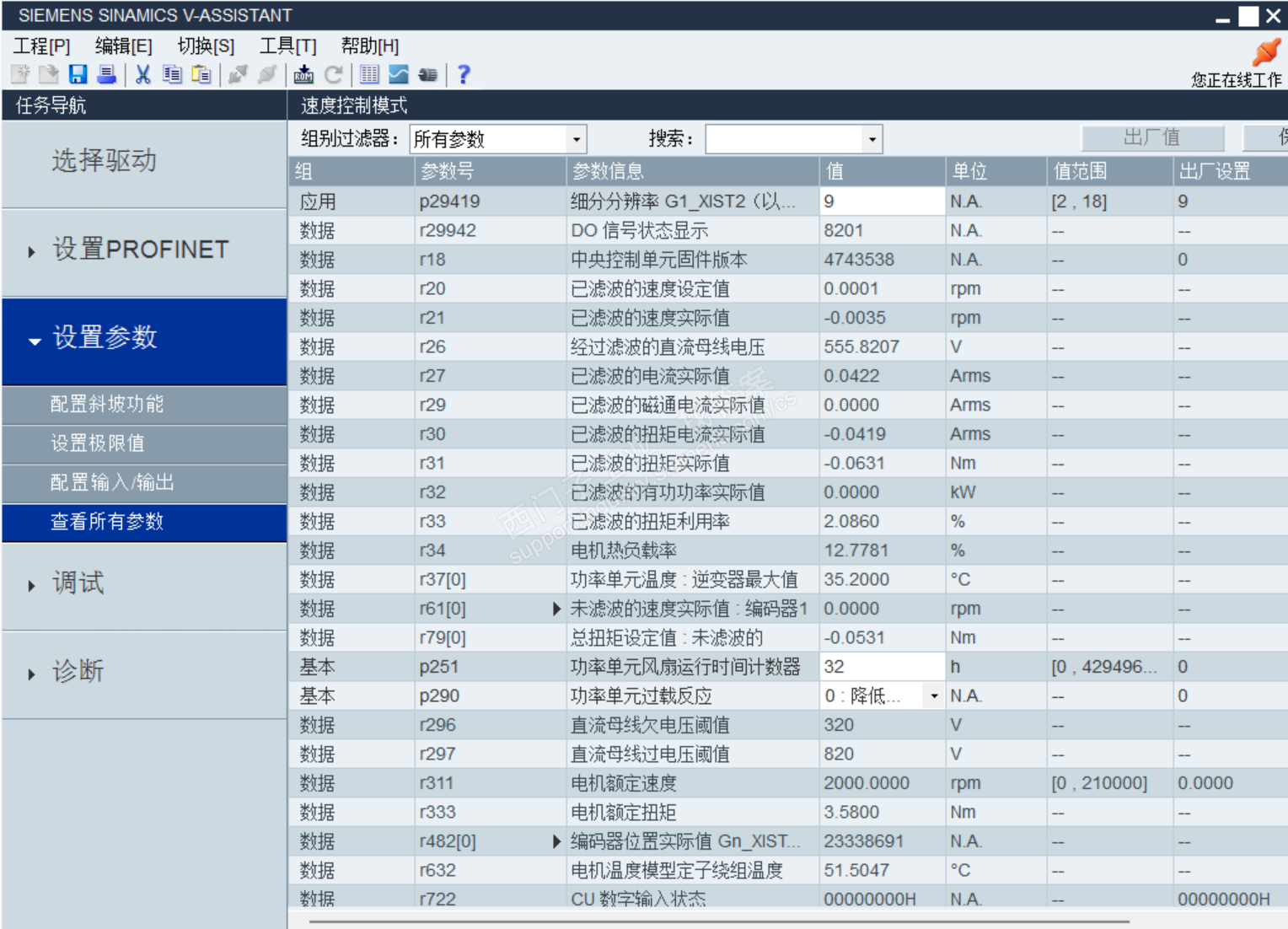Open 查看所有参数 sub-item
The height and width of the screenshot is (929, 1288).
(144, 523)
